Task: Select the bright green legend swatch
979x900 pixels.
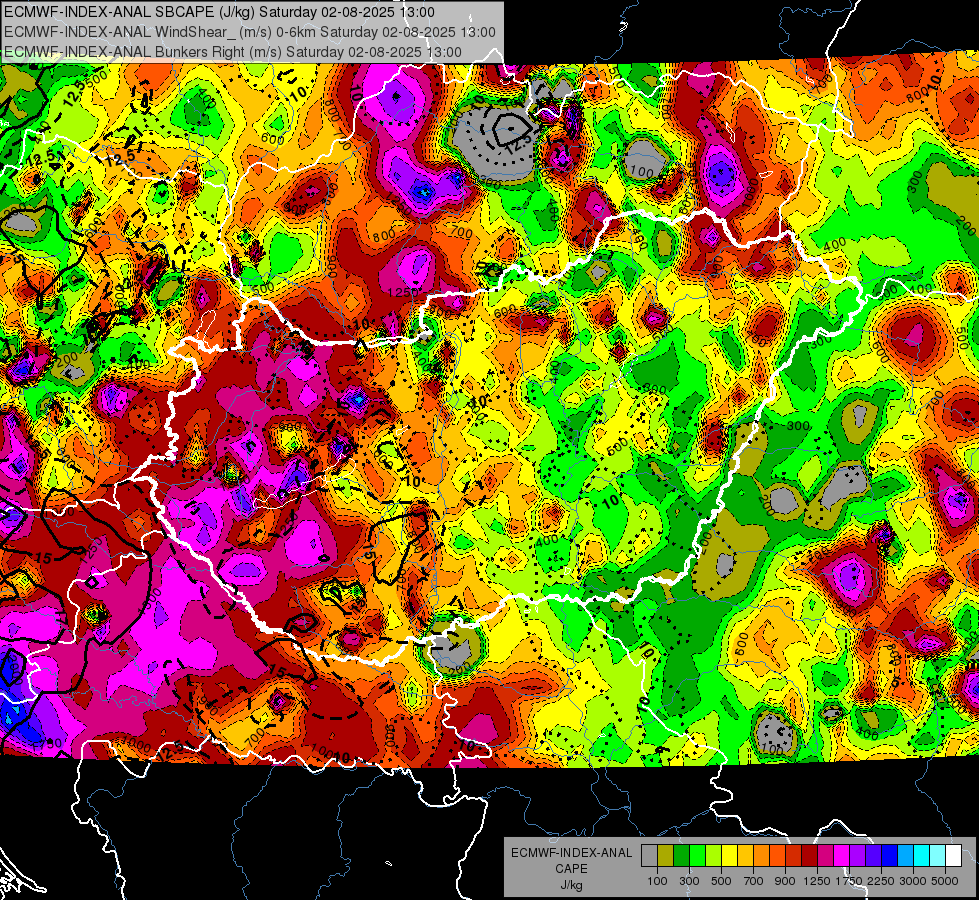Action: tap(697, 856)
